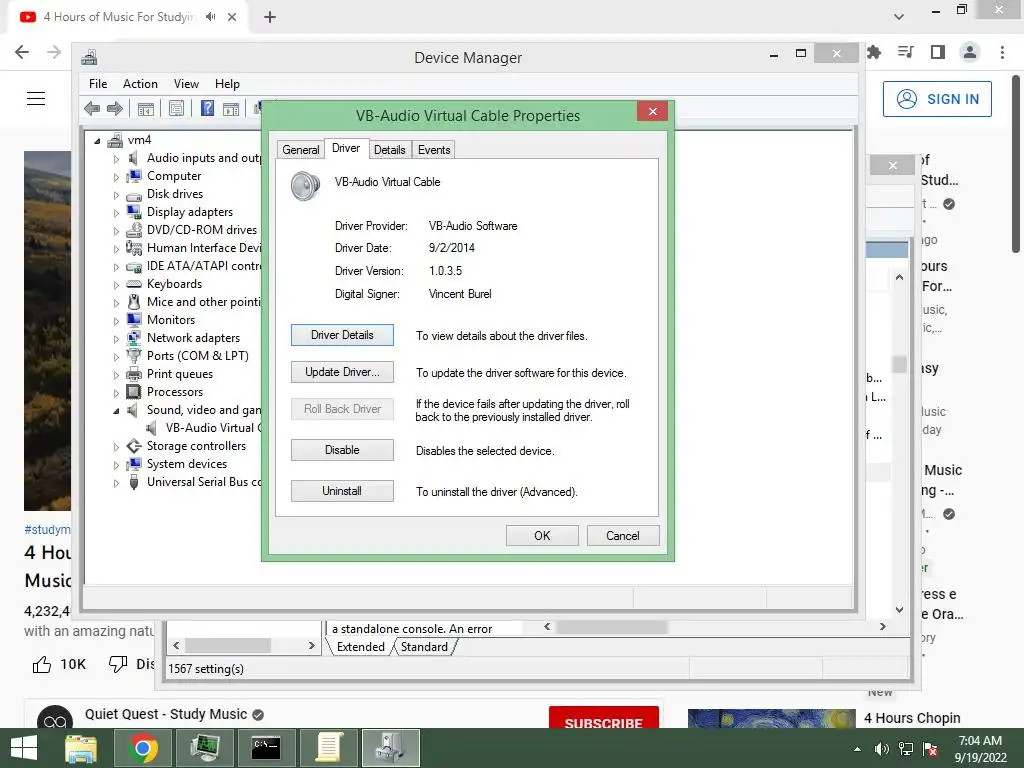Click the Quiet Quest channel avatar

click(x=55, y=717)
